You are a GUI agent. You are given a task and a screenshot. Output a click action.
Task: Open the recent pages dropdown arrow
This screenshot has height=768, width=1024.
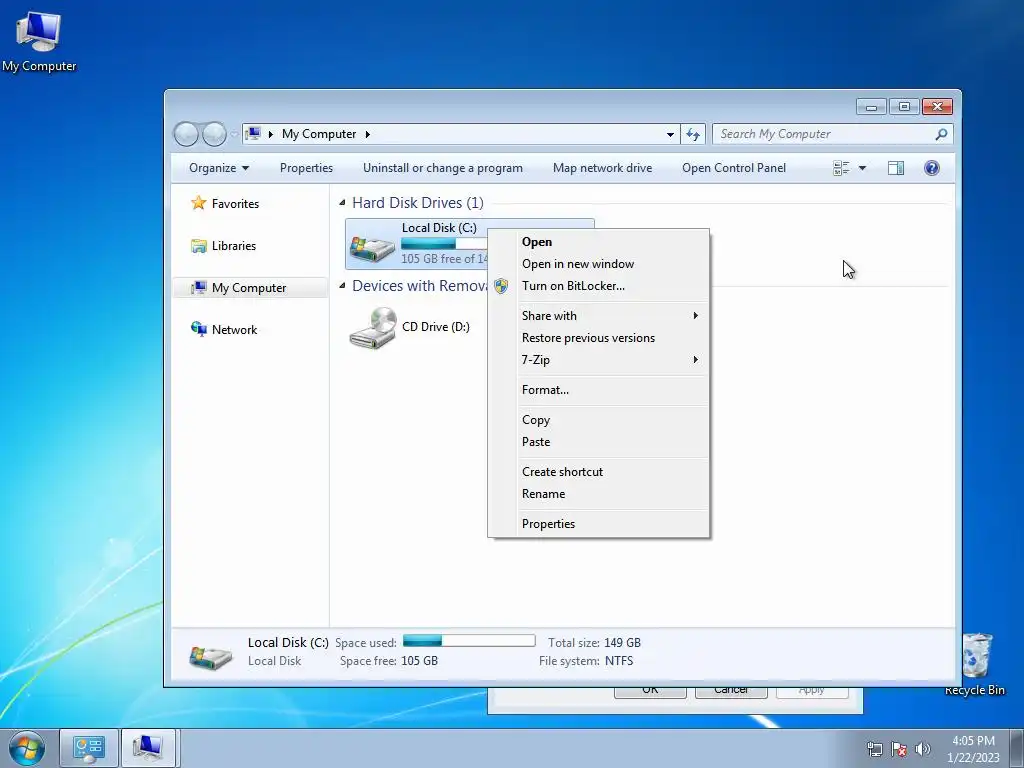(x=234, y=134)
